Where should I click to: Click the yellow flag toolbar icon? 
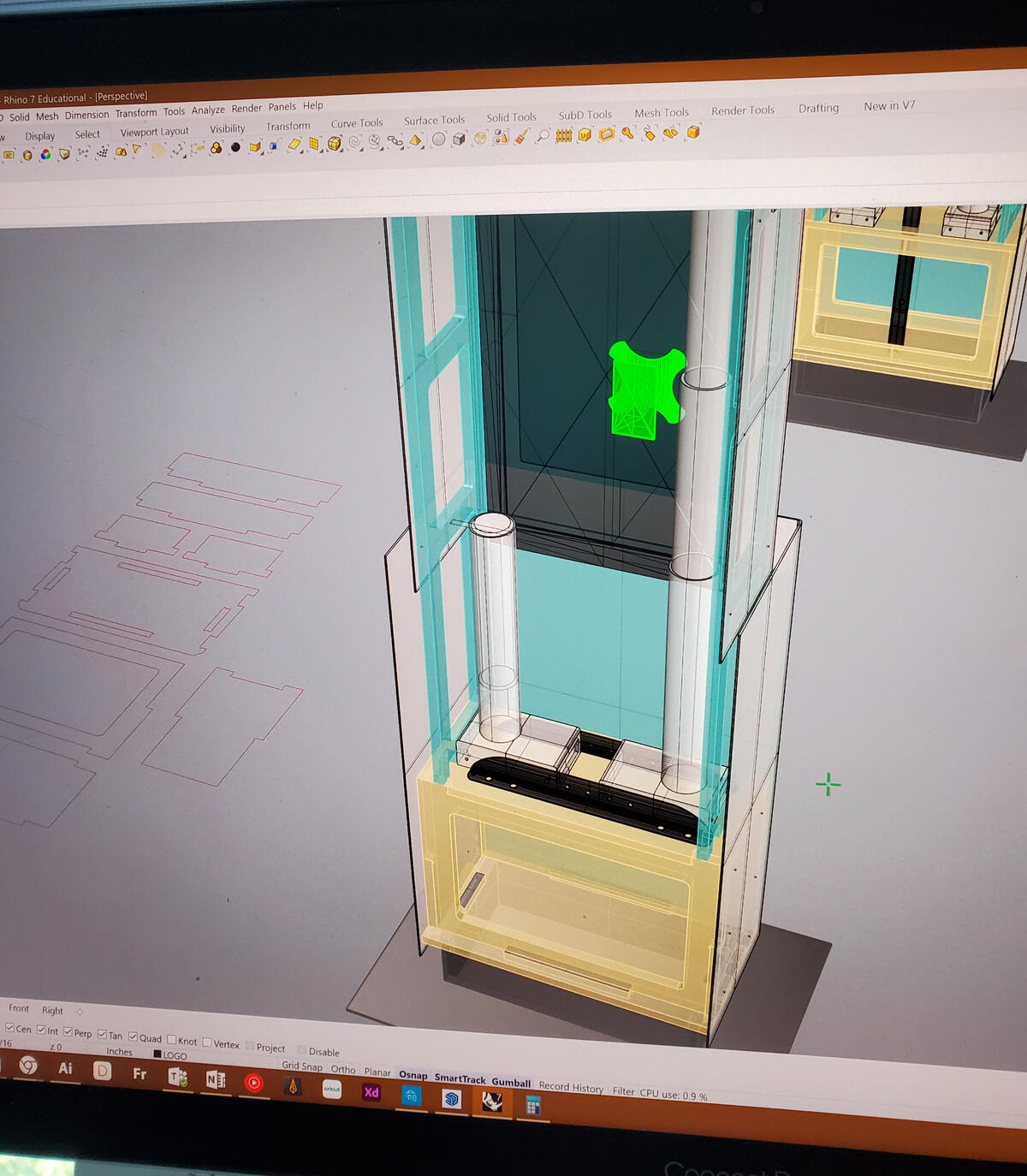(136, 151)
